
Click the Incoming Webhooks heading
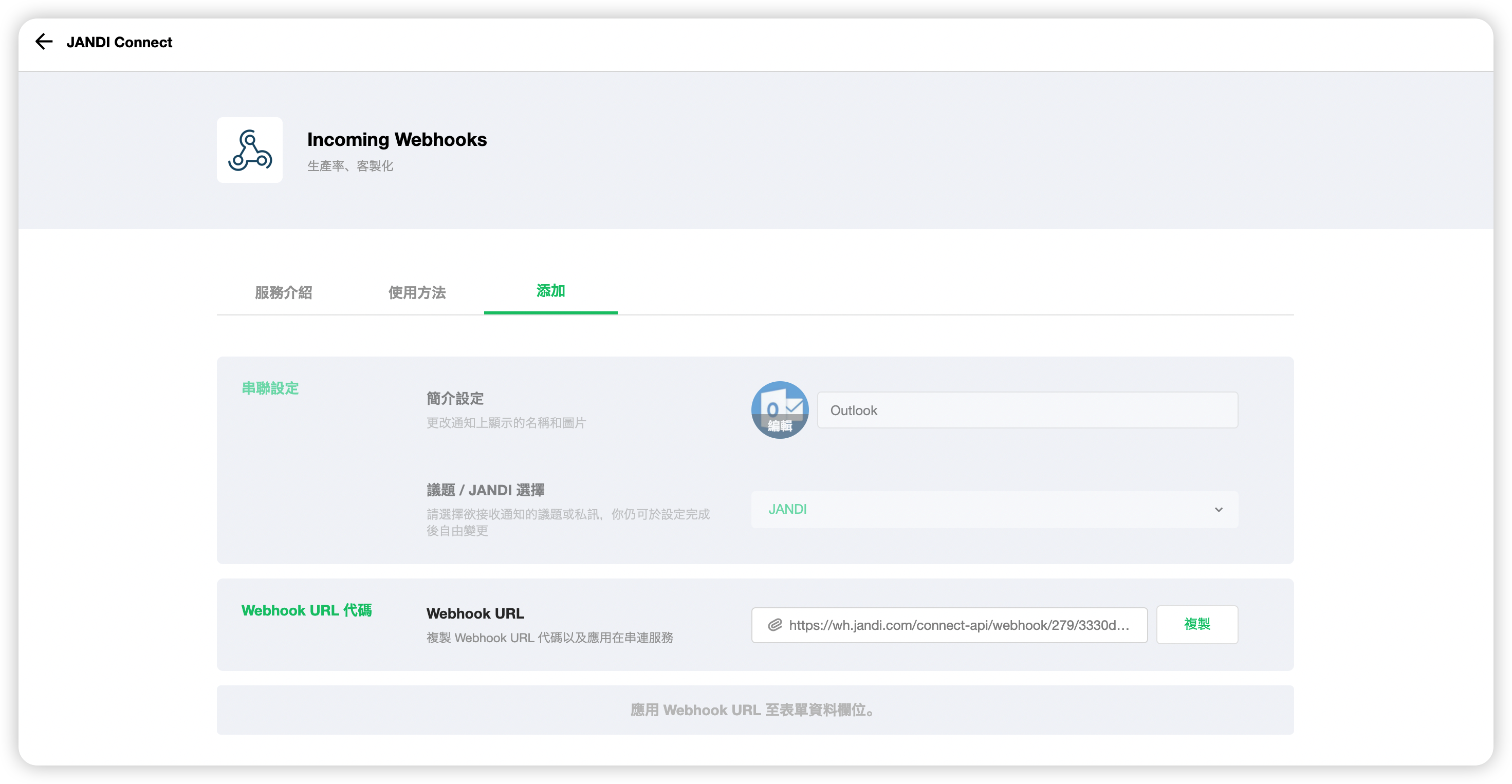pos(397,140)
